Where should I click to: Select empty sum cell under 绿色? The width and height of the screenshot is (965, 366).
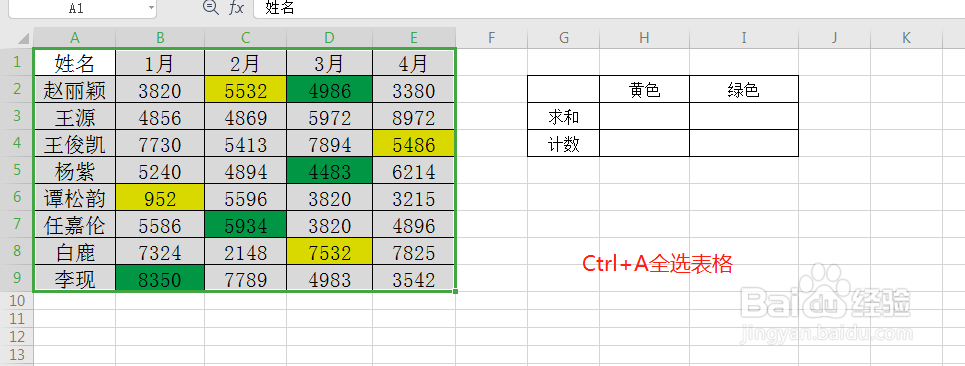743,116
